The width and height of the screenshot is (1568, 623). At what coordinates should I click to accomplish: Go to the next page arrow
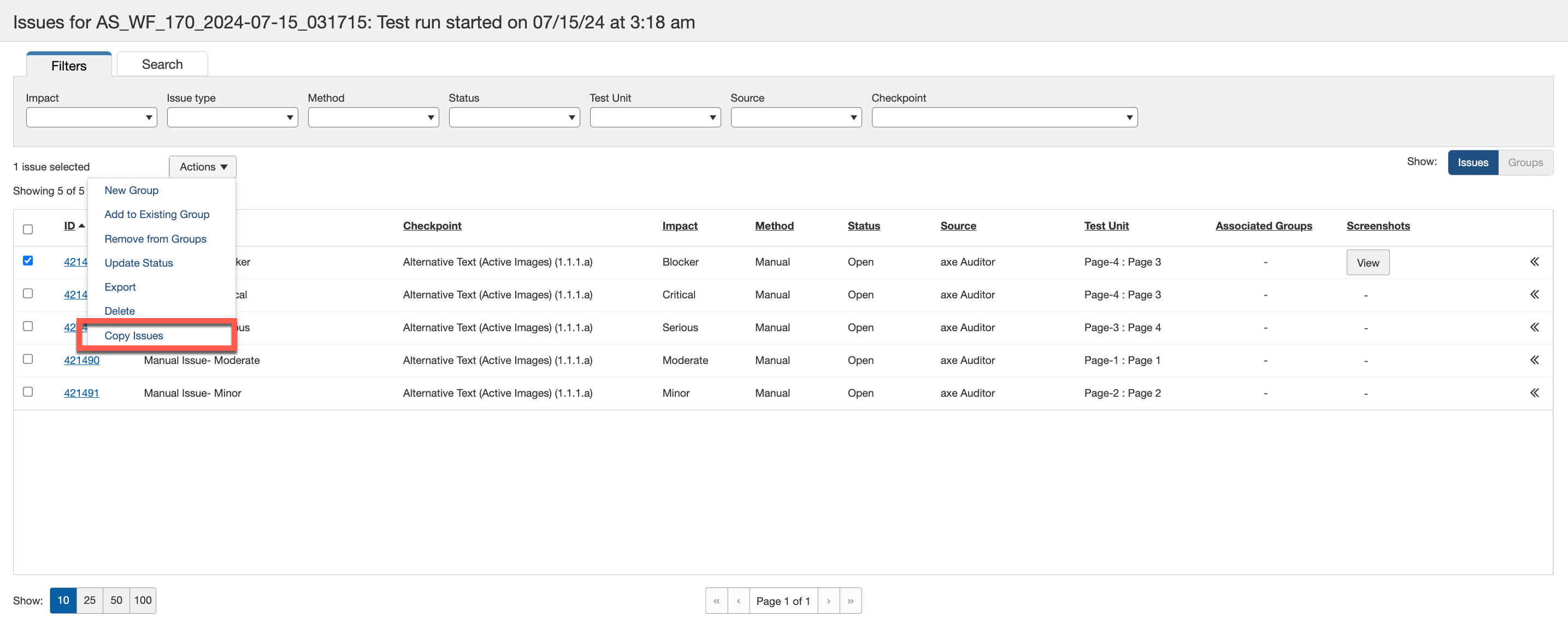[828, 601]
